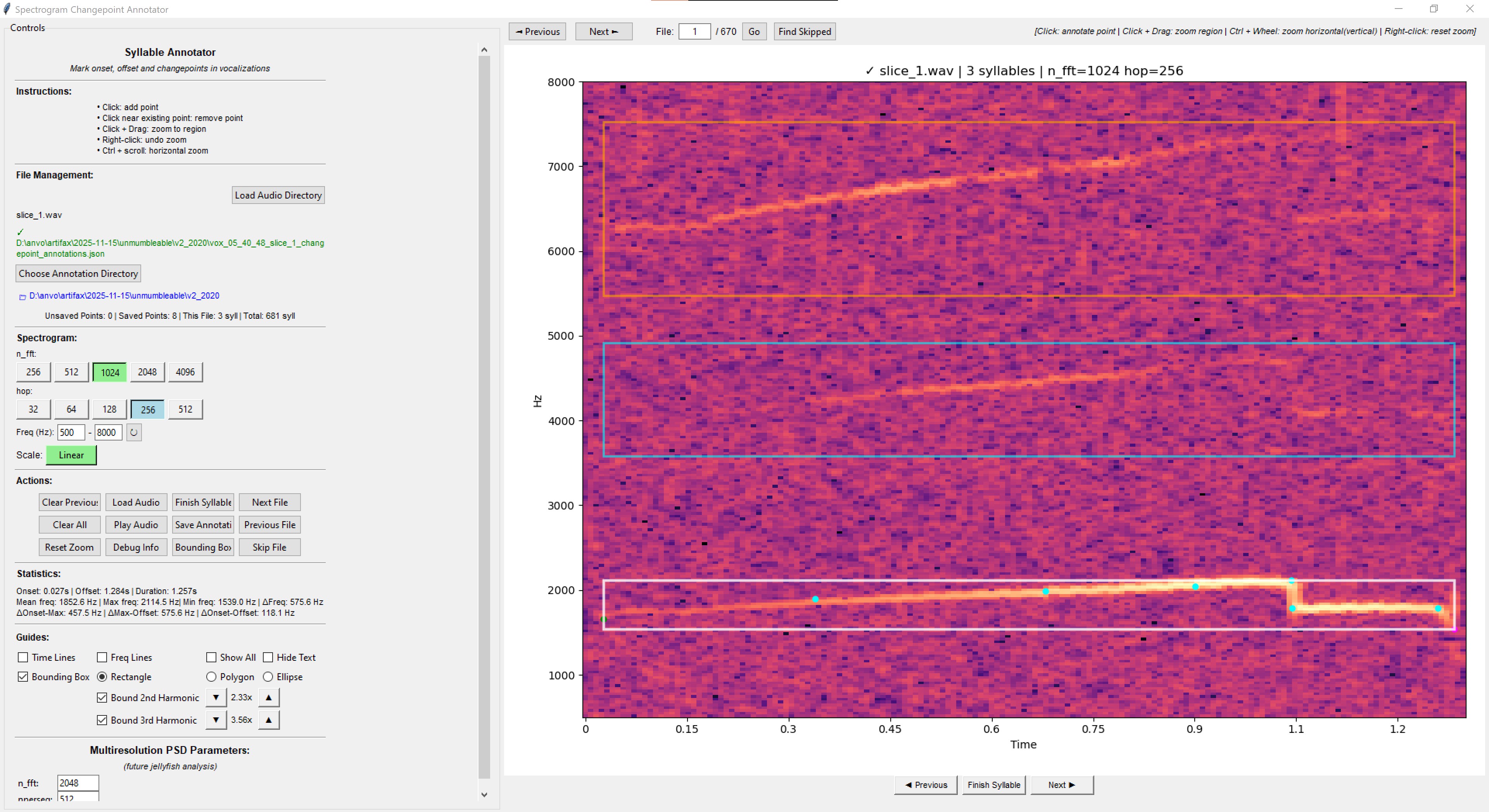
Task: Toggle the Linear scale button
Action: point(71,455)
